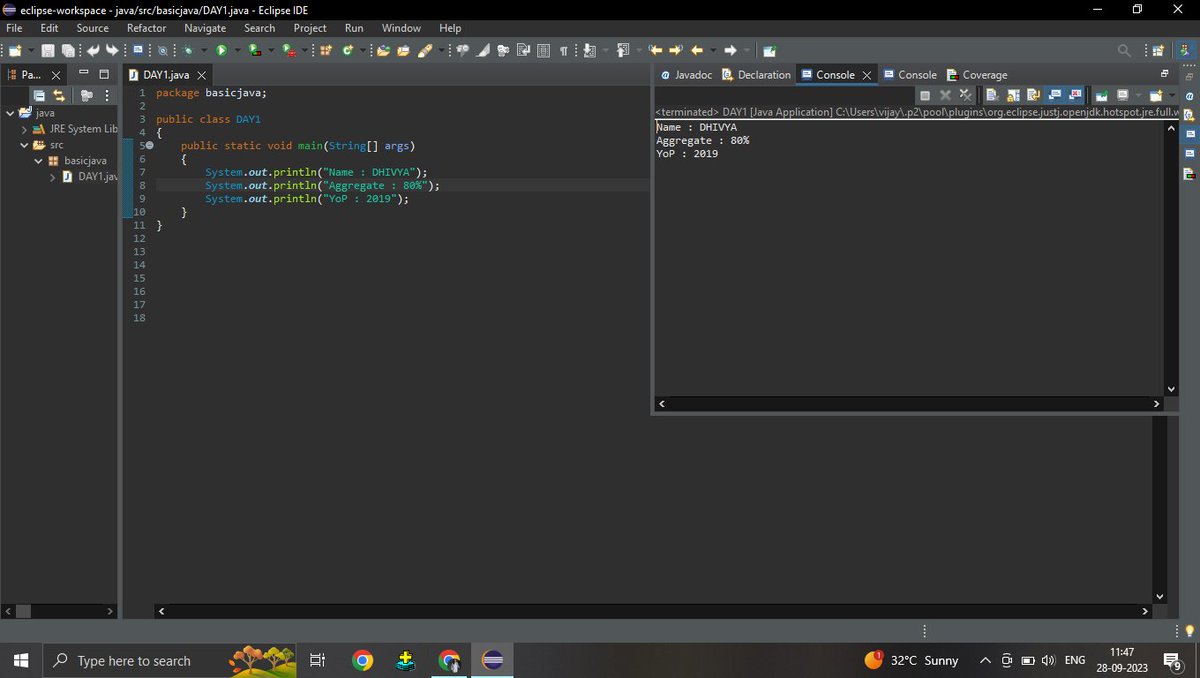Toggle Word Wrap in Console toolbar
Image resolution: width=1200 pixels, height=678 pixels.
(1032, 95)
